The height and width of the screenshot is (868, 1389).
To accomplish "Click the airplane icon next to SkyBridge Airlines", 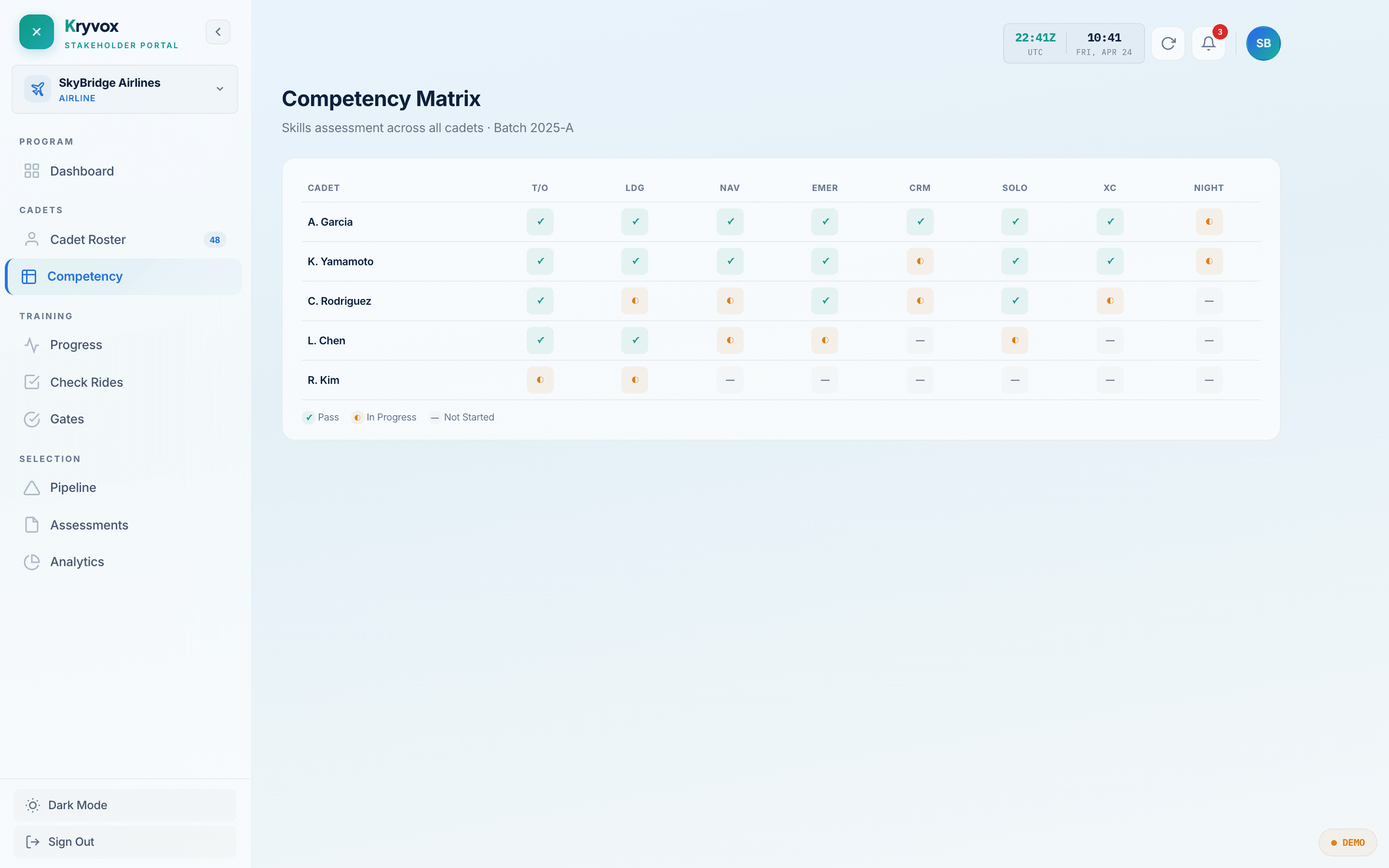I will (x=37, y=89).
